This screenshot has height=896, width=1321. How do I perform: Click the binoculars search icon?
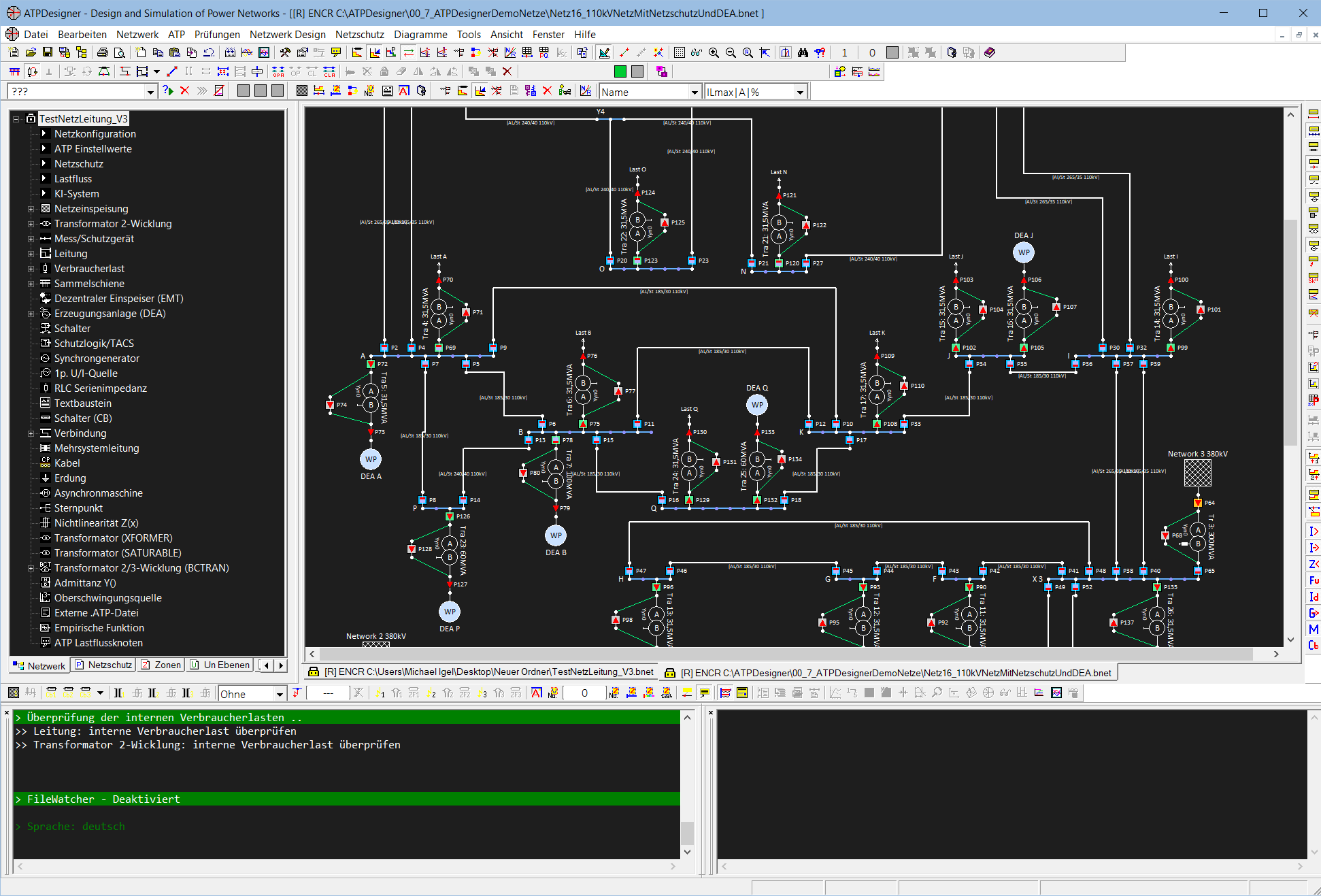coord(803,52)
